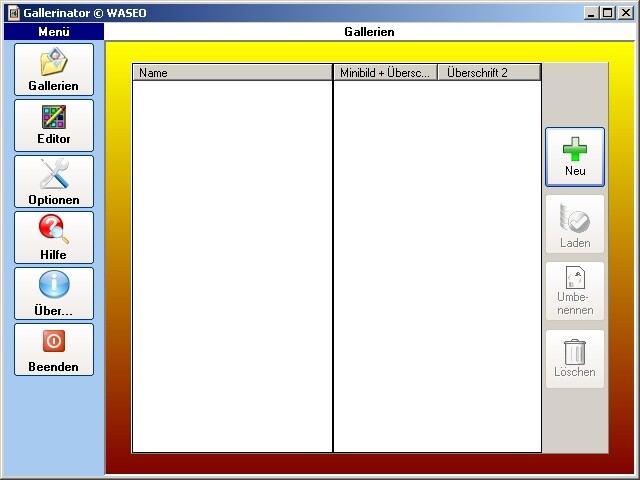Click the Menü header label
This screenshot has width=640, height=480.
coord(54,32)
